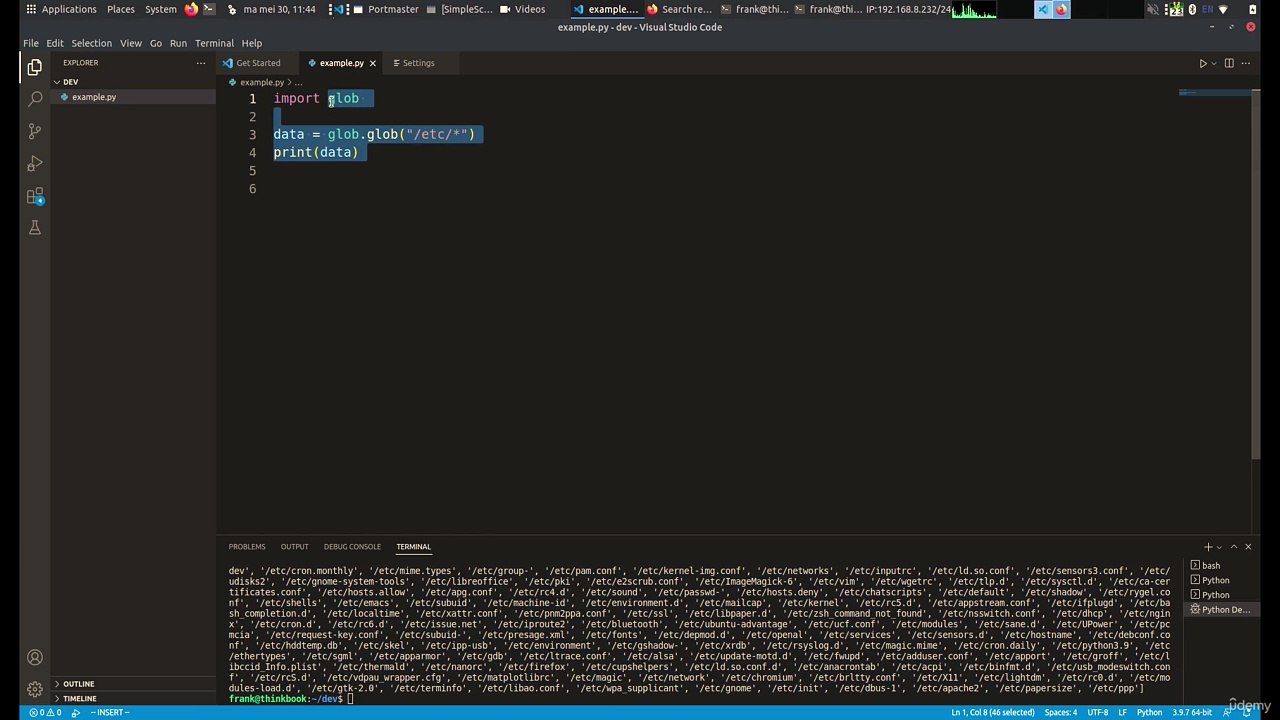Change end of line sequence LF
1280x720 pixels.
[1122, 712]
